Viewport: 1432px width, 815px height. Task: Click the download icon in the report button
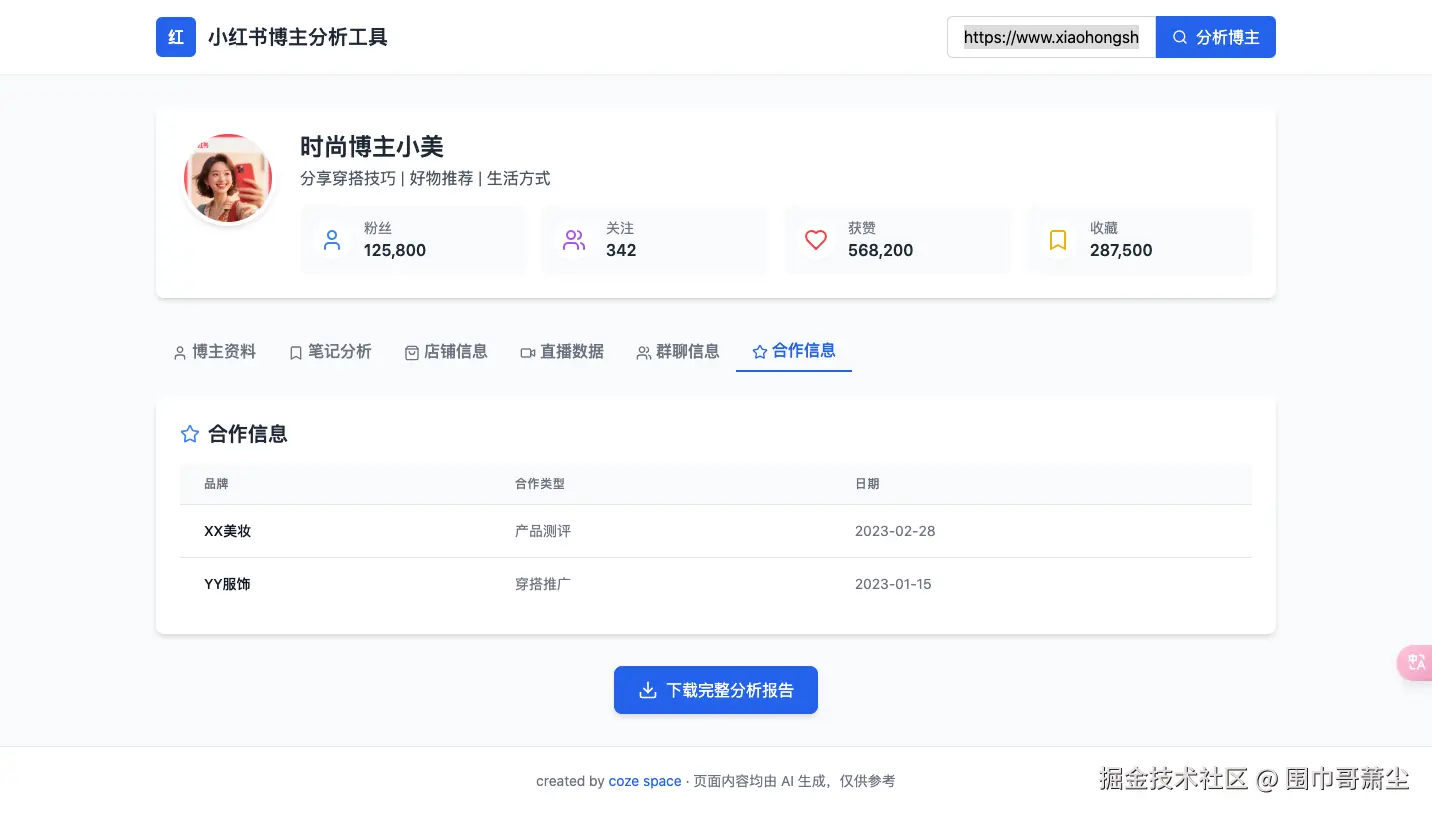(648, 689)
